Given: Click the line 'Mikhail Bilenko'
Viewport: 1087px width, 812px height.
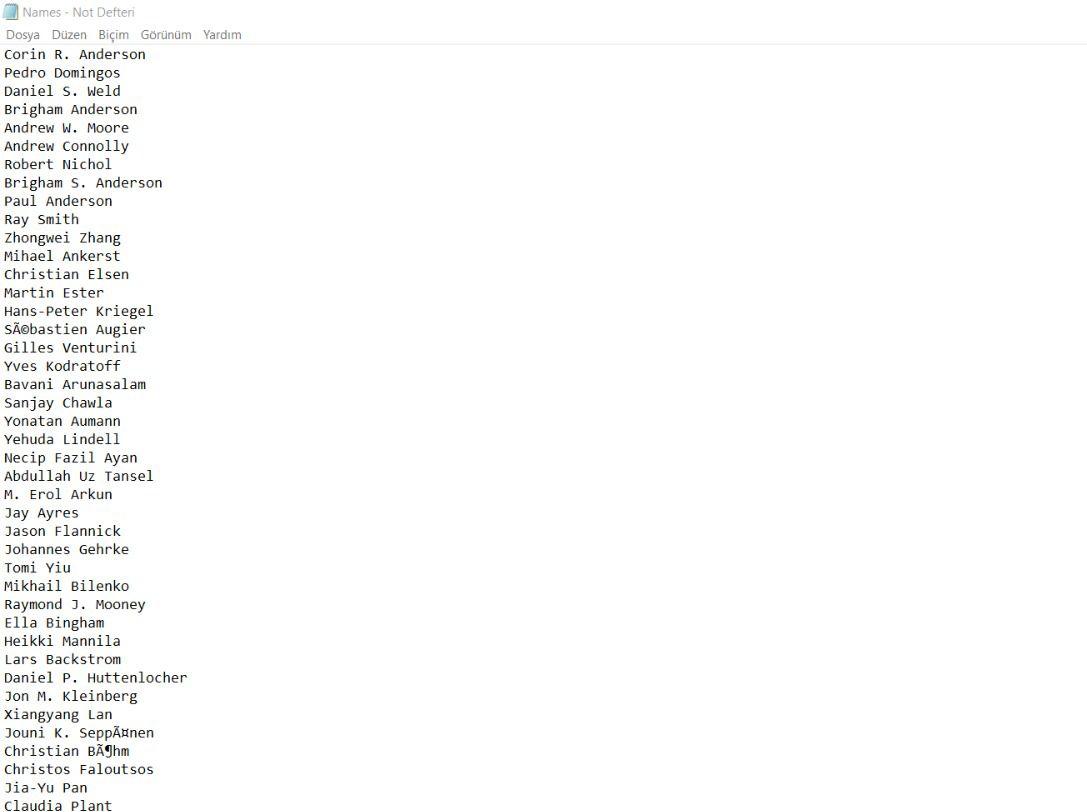Looking at the screenshot, I should pos(67,586).
